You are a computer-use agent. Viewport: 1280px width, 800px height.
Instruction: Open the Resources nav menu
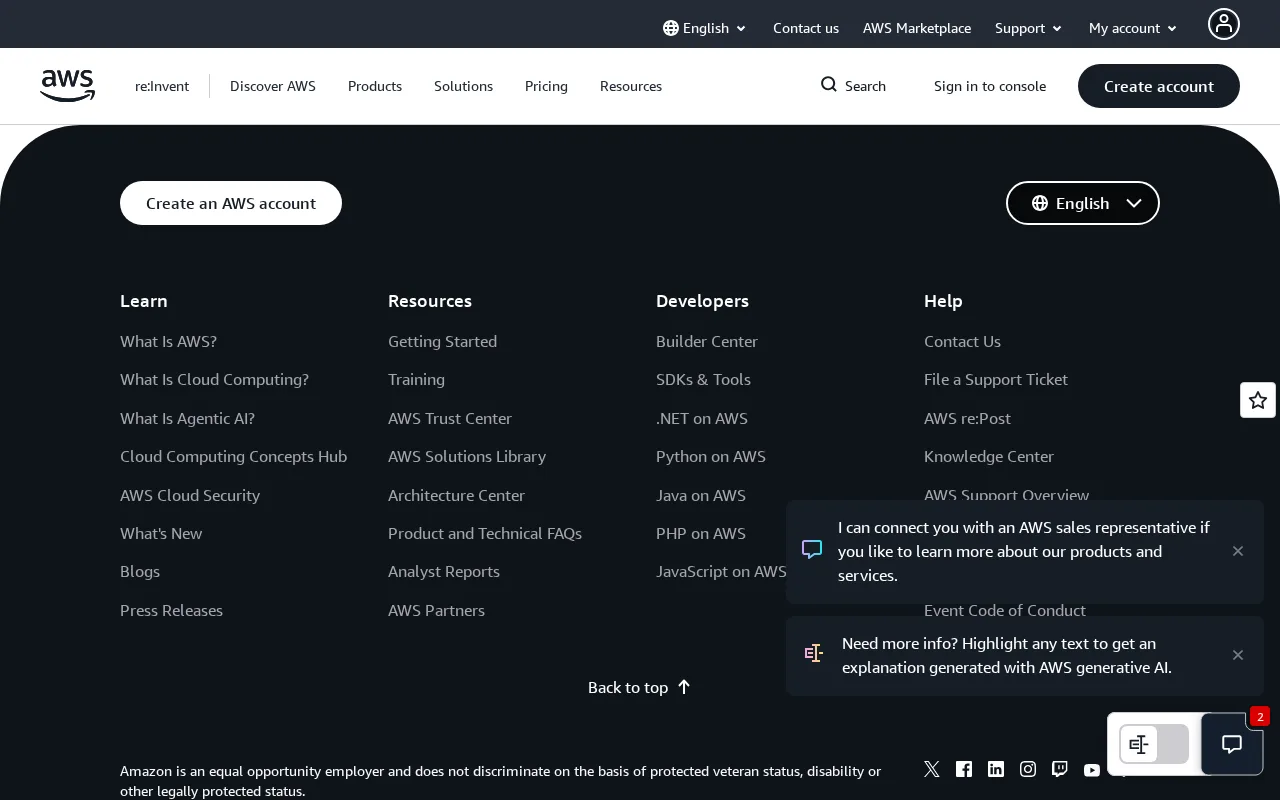click(631, 86)
